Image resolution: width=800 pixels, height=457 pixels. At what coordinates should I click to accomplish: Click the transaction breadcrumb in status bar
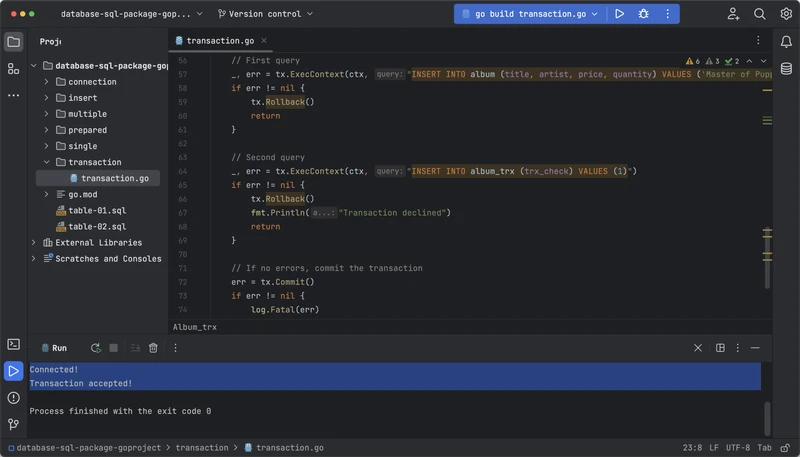tap(202, 449)
